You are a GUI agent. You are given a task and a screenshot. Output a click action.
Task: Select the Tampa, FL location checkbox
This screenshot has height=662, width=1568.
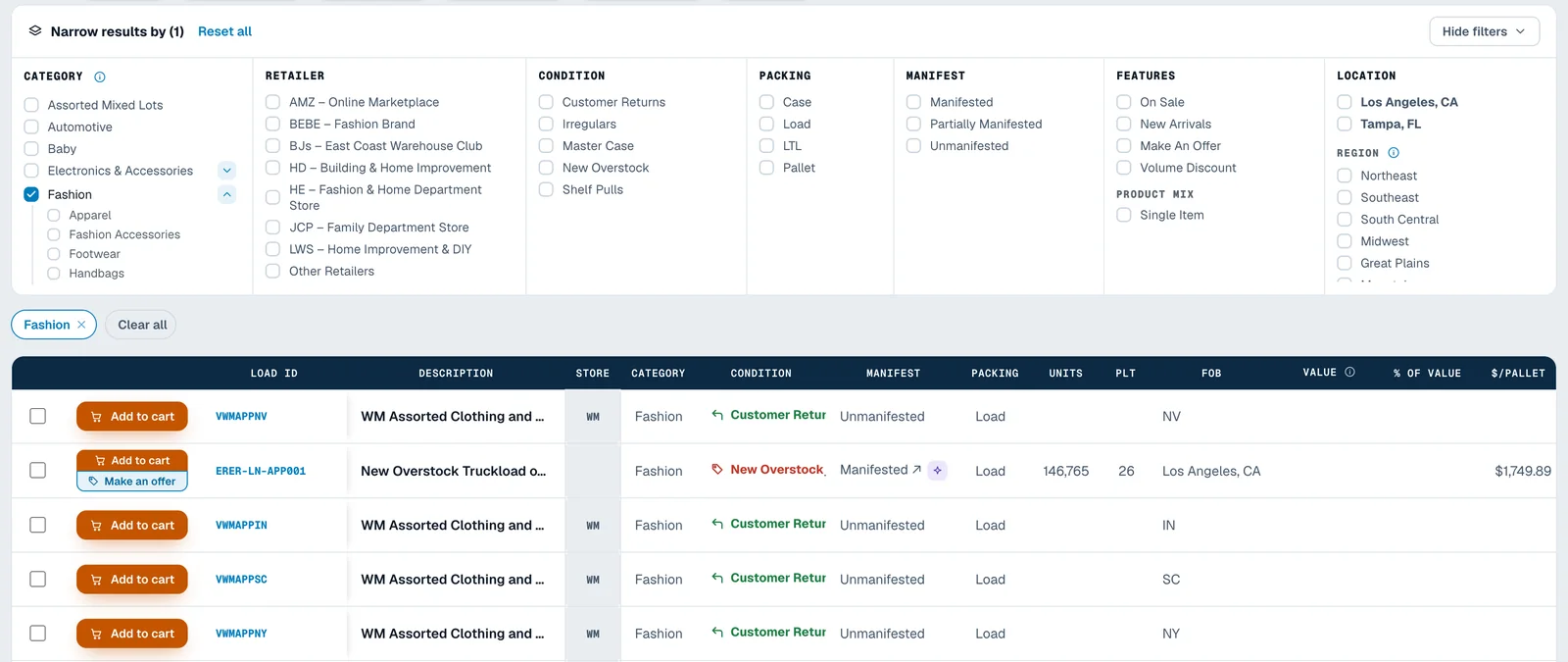(x=1345, y=124)
